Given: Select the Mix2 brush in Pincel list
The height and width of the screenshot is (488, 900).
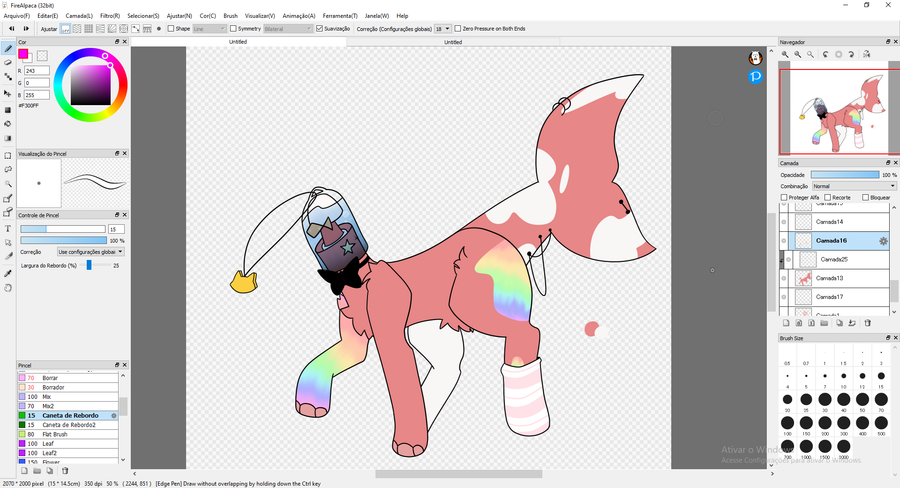Looking at the screenshot, I should click(68, 406).
